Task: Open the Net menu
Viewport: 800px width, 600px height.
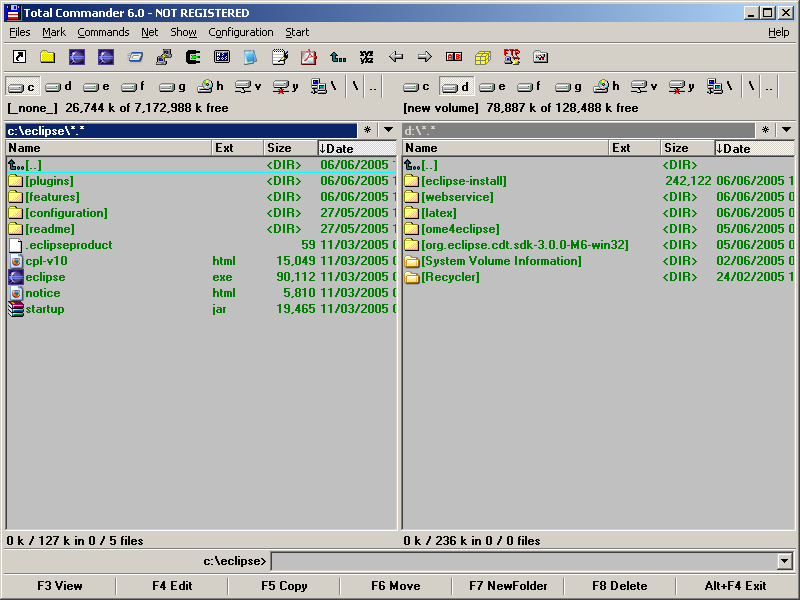Action: click(149, 32)
